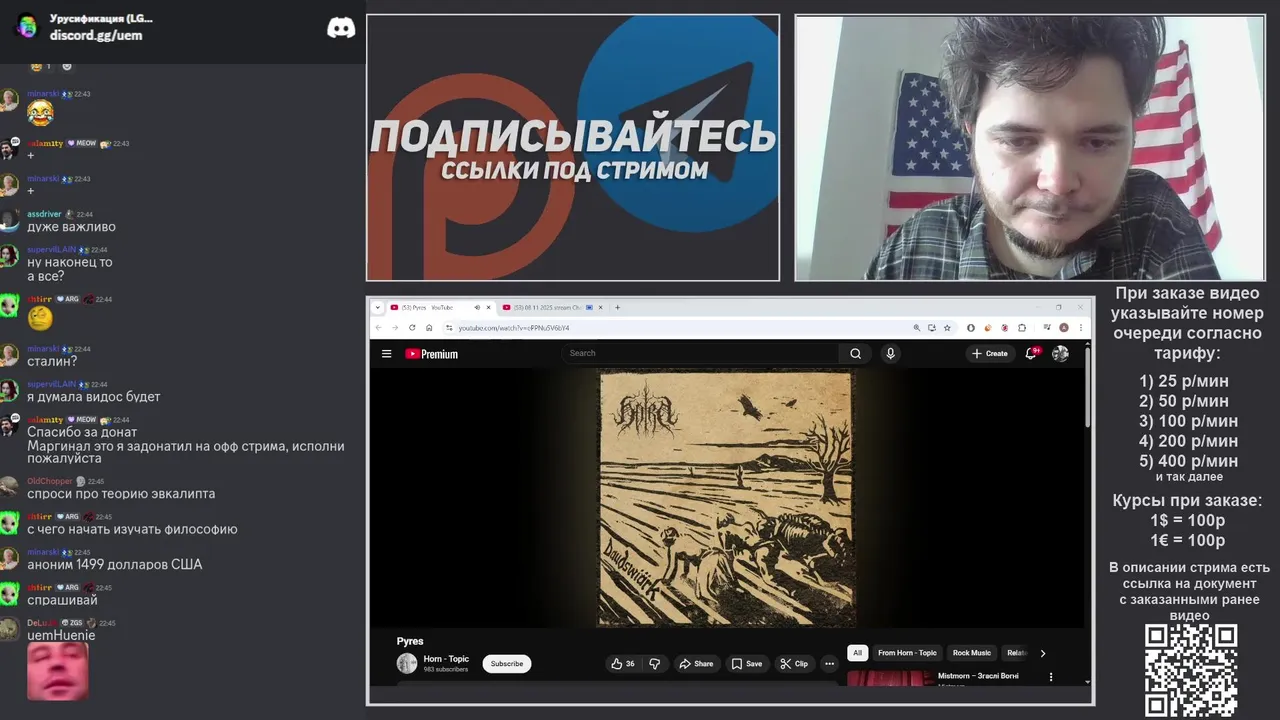The image size is (1280, 720).
Task: Select the From Horn - Topic chip
Action: pyautogui.click(x=907, y=653)
